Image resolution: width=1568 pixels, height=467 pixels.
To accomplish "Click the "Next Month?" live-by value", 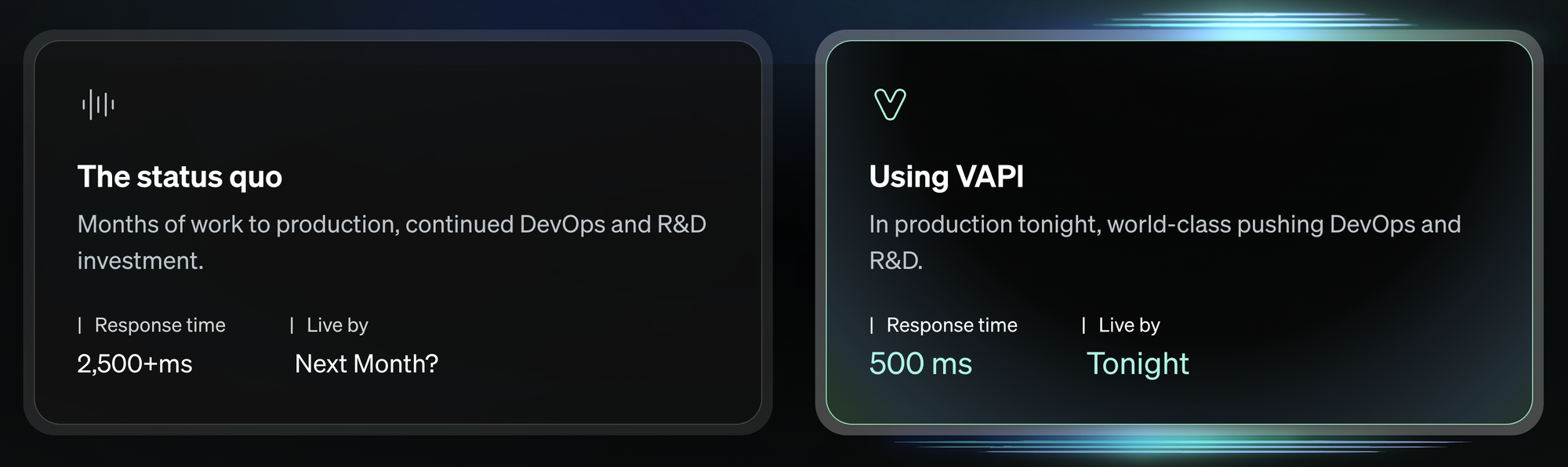I will click(366, 364).
